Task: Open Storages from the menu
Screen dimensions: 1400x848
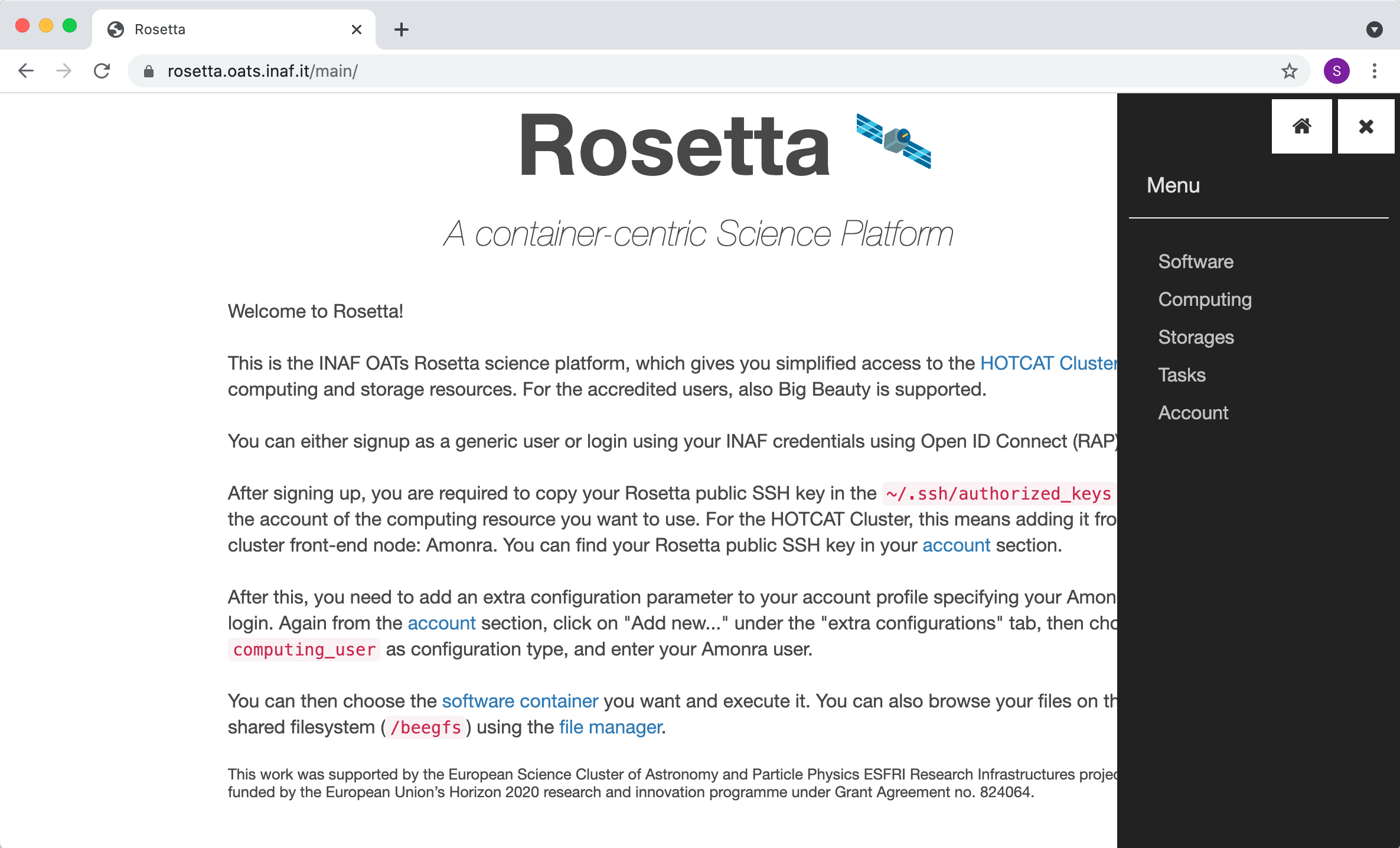Action: point(1196,337)
